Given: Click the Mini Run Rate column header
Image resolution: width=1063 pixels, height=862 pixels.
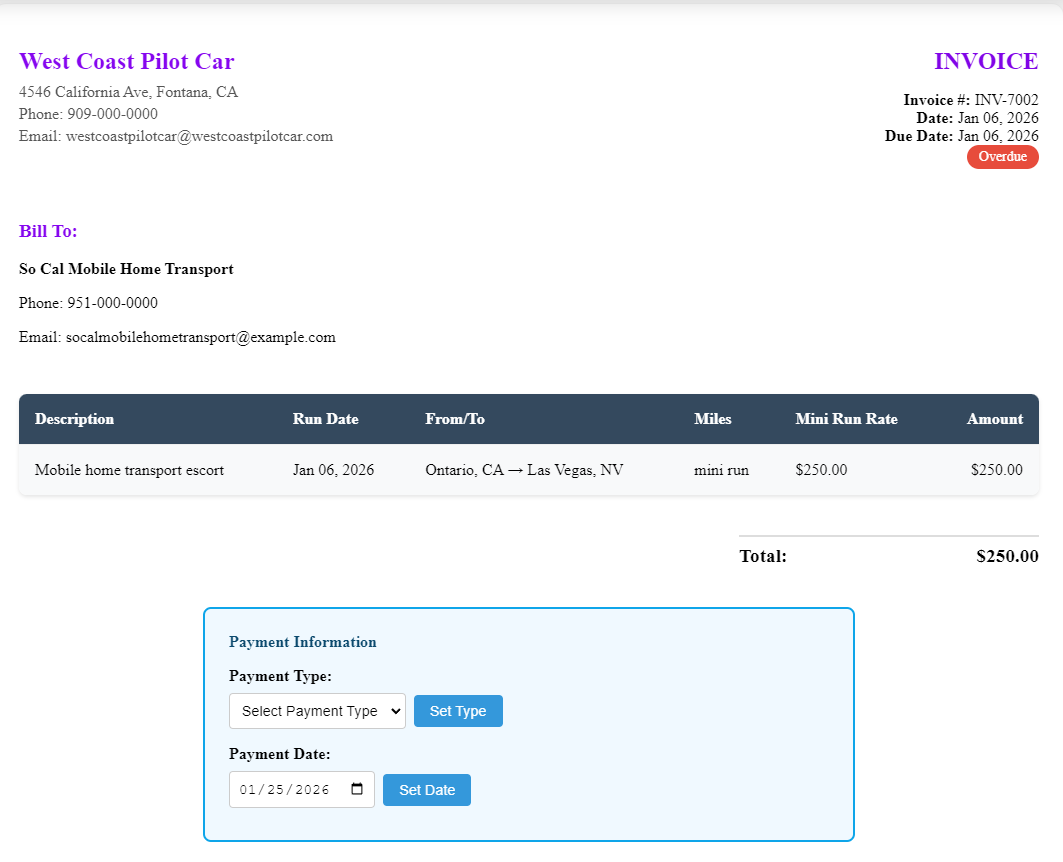Looking at the screenshot, I should pyautogui.click(x=847, y=419).
